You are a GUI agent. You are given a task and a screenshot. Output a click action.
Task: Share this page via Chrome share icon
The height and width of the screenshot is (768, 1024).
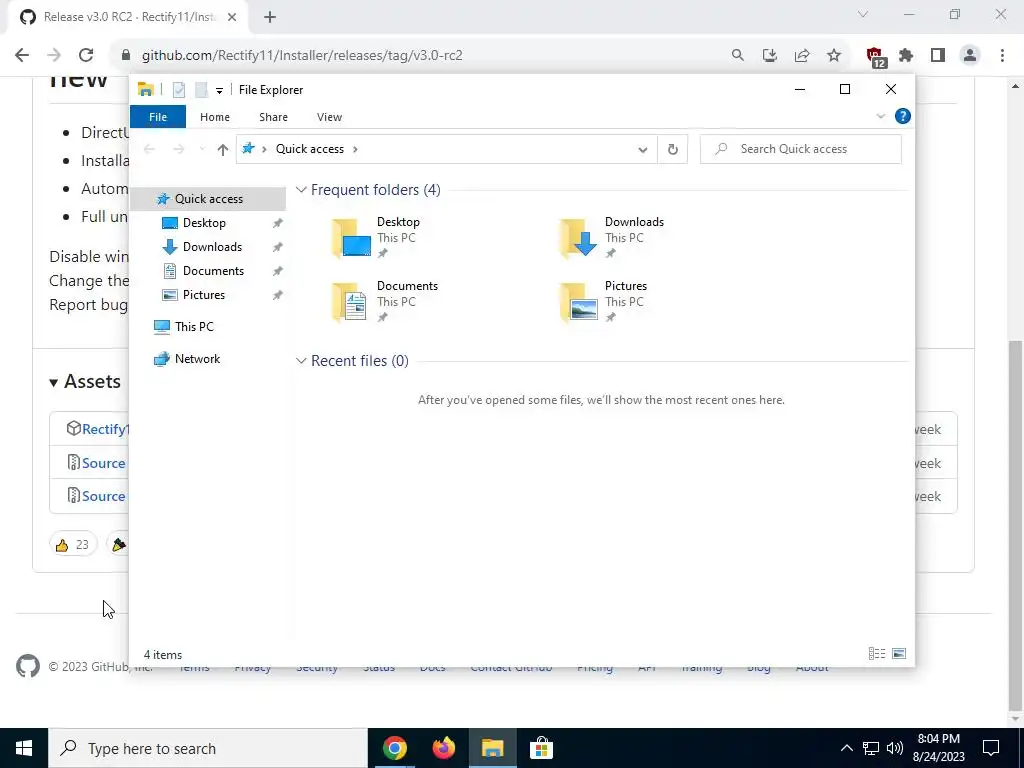click(802, 56)
